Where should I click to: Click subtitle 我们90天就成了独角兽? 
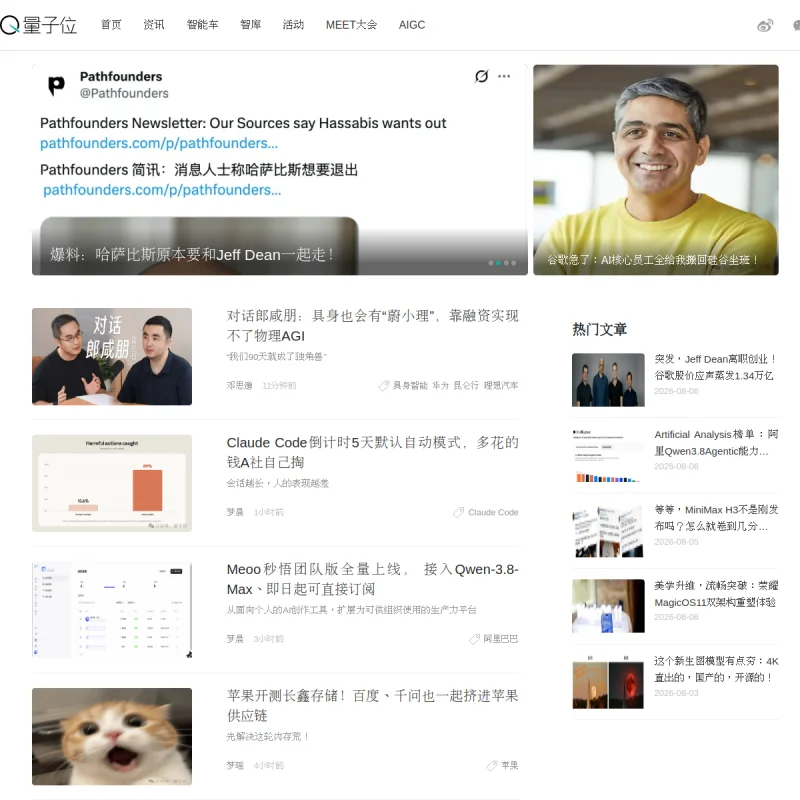(x=276, y=356)
